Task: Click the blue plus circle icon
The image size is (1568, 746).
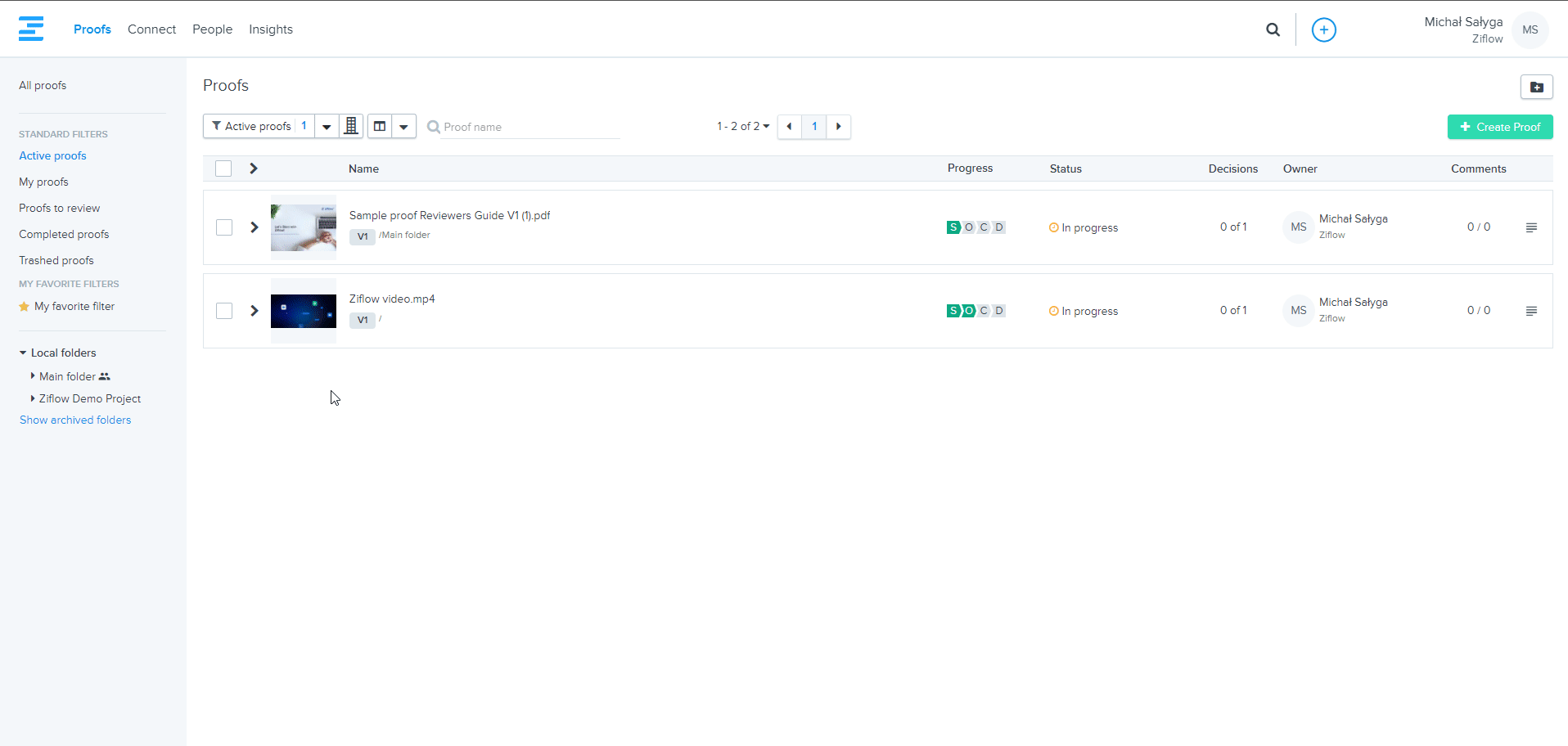Action: [1323, 29]
